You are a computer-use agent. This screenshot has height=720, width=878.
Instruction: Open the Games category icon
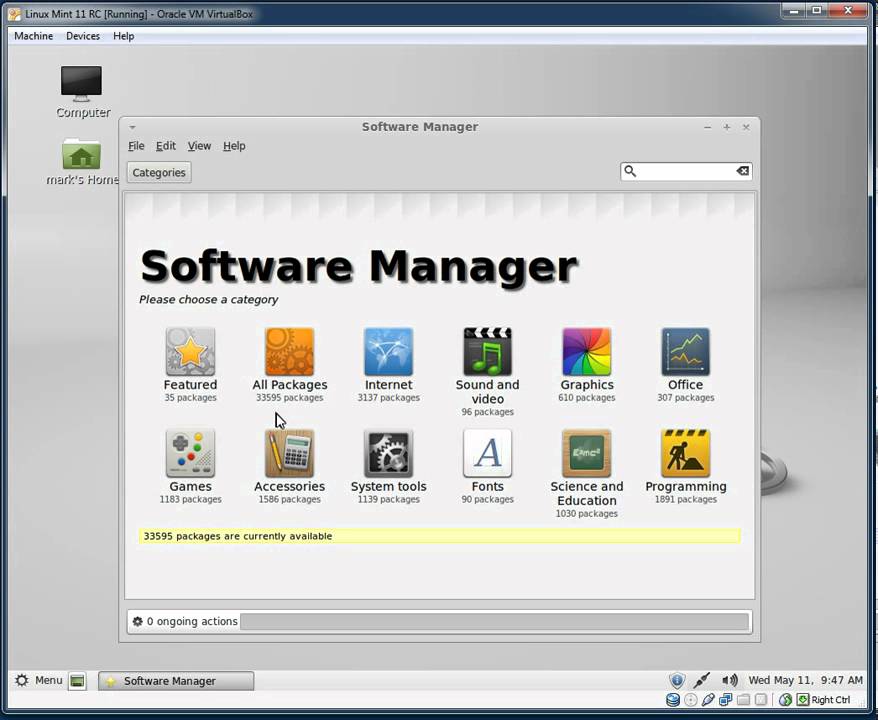tap(190, 453)
